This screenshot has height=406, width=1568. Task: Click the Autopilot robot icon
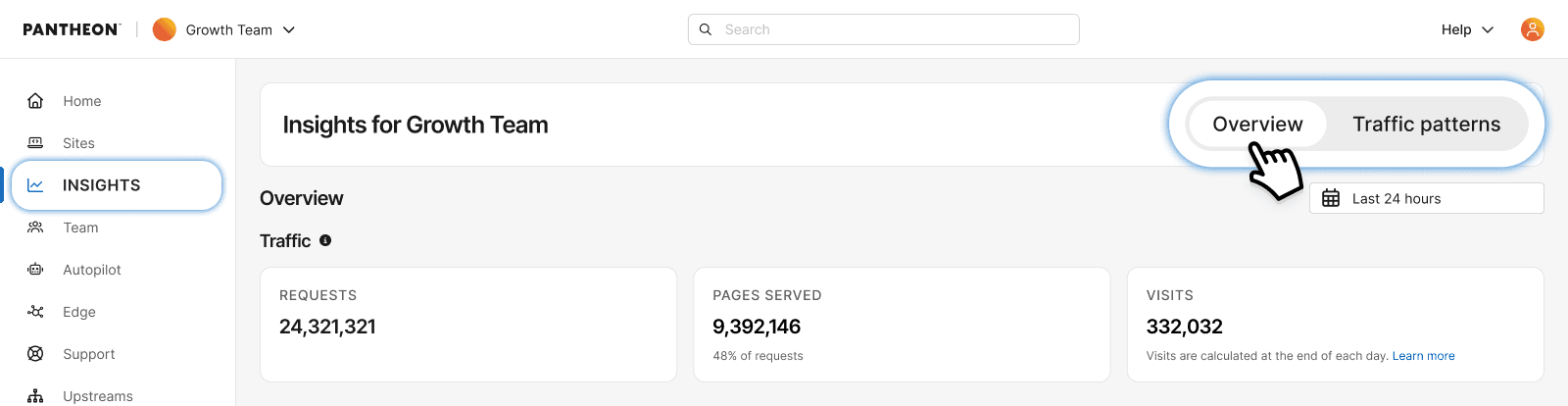tap(35, 270)
